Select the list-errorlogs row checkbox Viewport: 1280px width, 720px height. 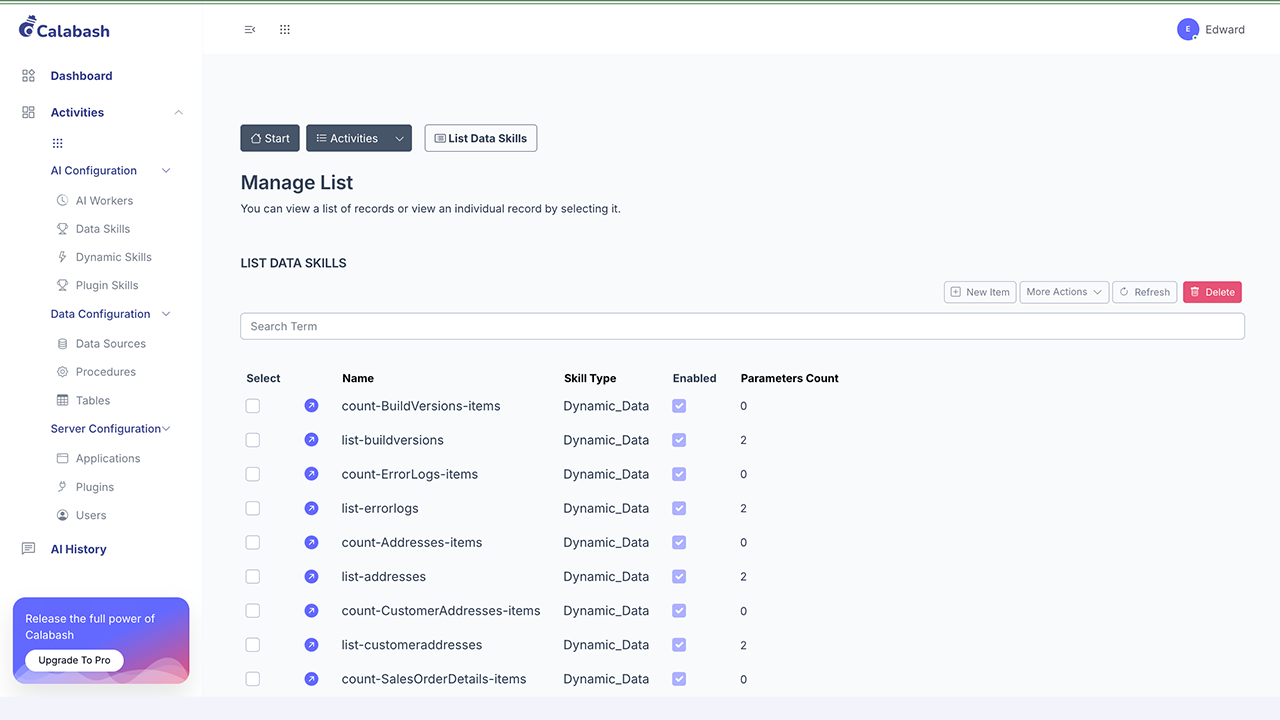pos(253,508)
